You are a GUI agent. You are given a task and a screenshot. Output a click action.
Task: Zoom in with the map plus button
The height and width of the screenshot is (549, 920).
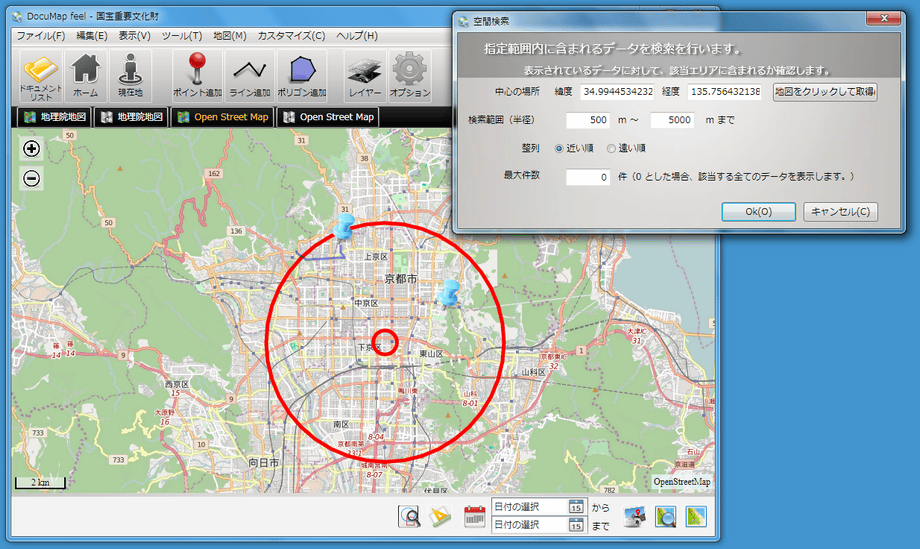click(x=32, y=148)
